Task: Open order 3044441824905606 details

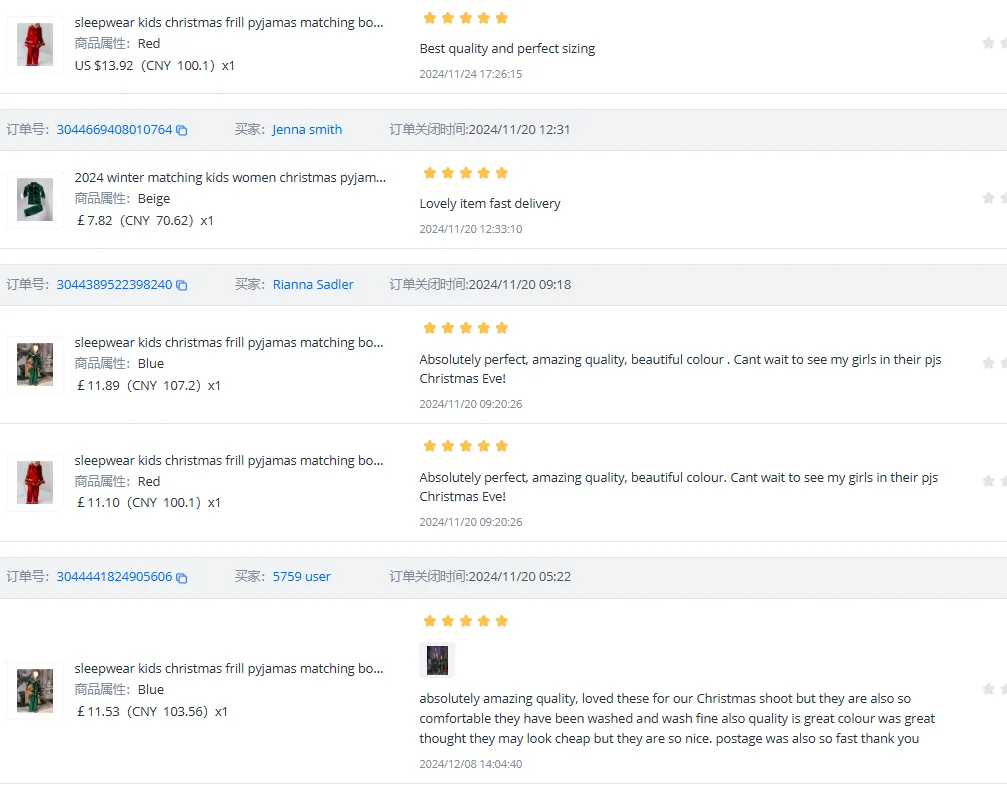Action: coord(114,577)
